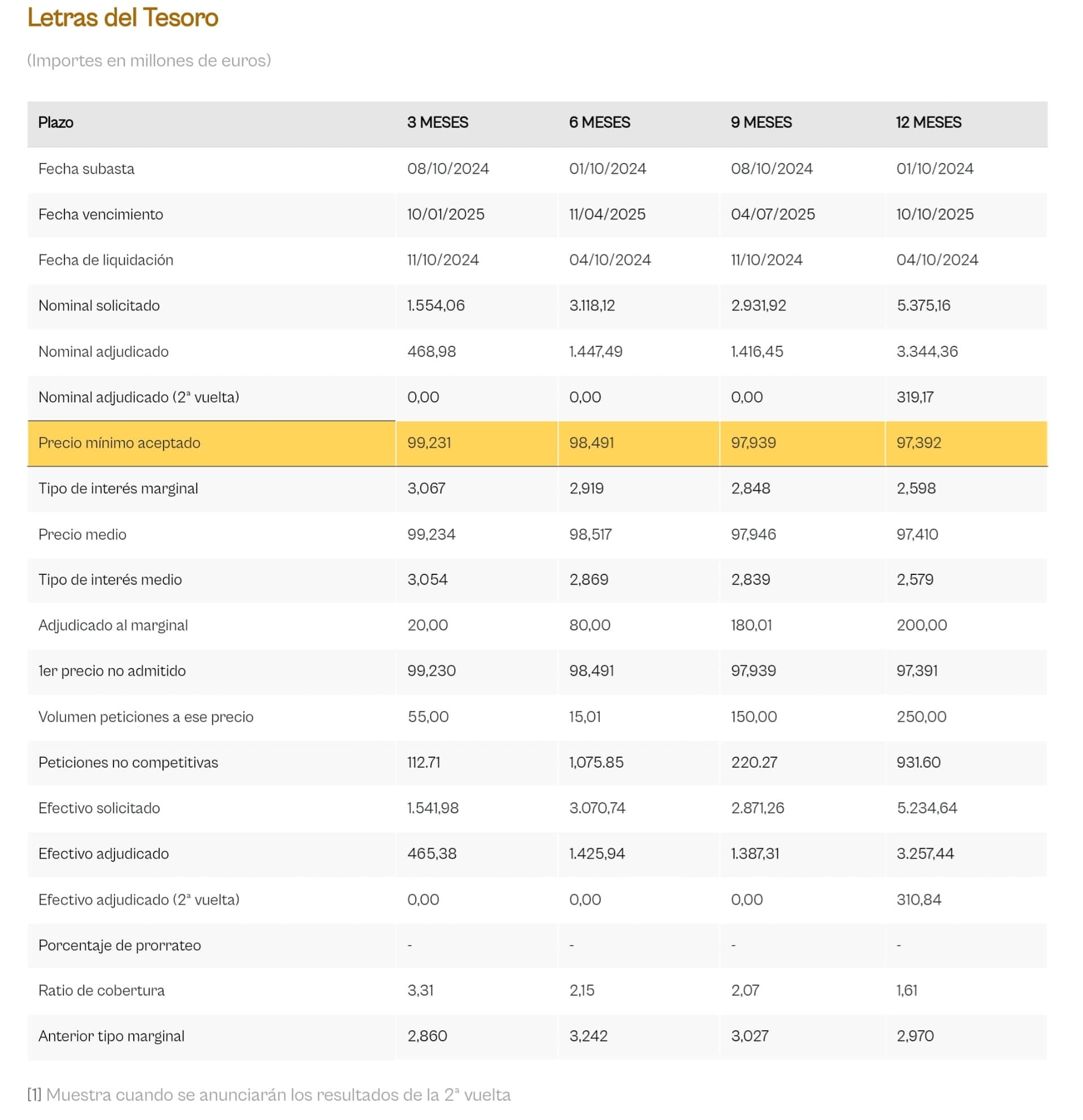Click the Peticiones no competitivas row label
Image resolution: width=1083 pixels, height=1120 pixels.
click(x=128, y=762)
